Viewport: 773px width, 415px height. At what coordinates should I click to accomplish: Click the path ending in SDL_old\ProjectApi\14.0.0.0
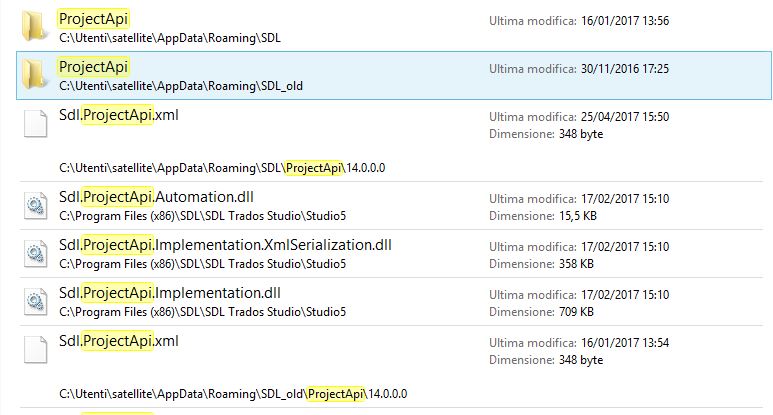coord(233,394)
